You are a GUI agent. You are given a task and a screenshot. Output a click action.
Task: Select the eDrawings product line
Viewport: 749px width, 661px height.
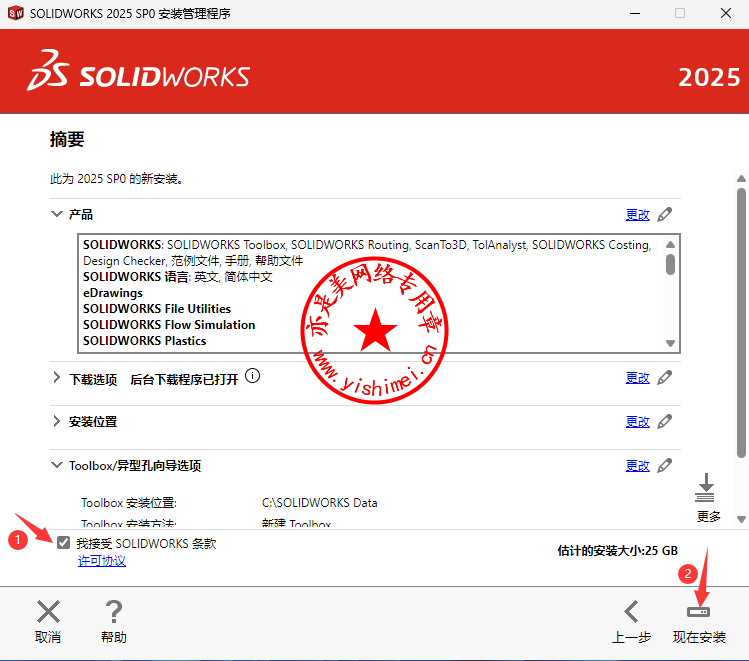coord(113,293)
